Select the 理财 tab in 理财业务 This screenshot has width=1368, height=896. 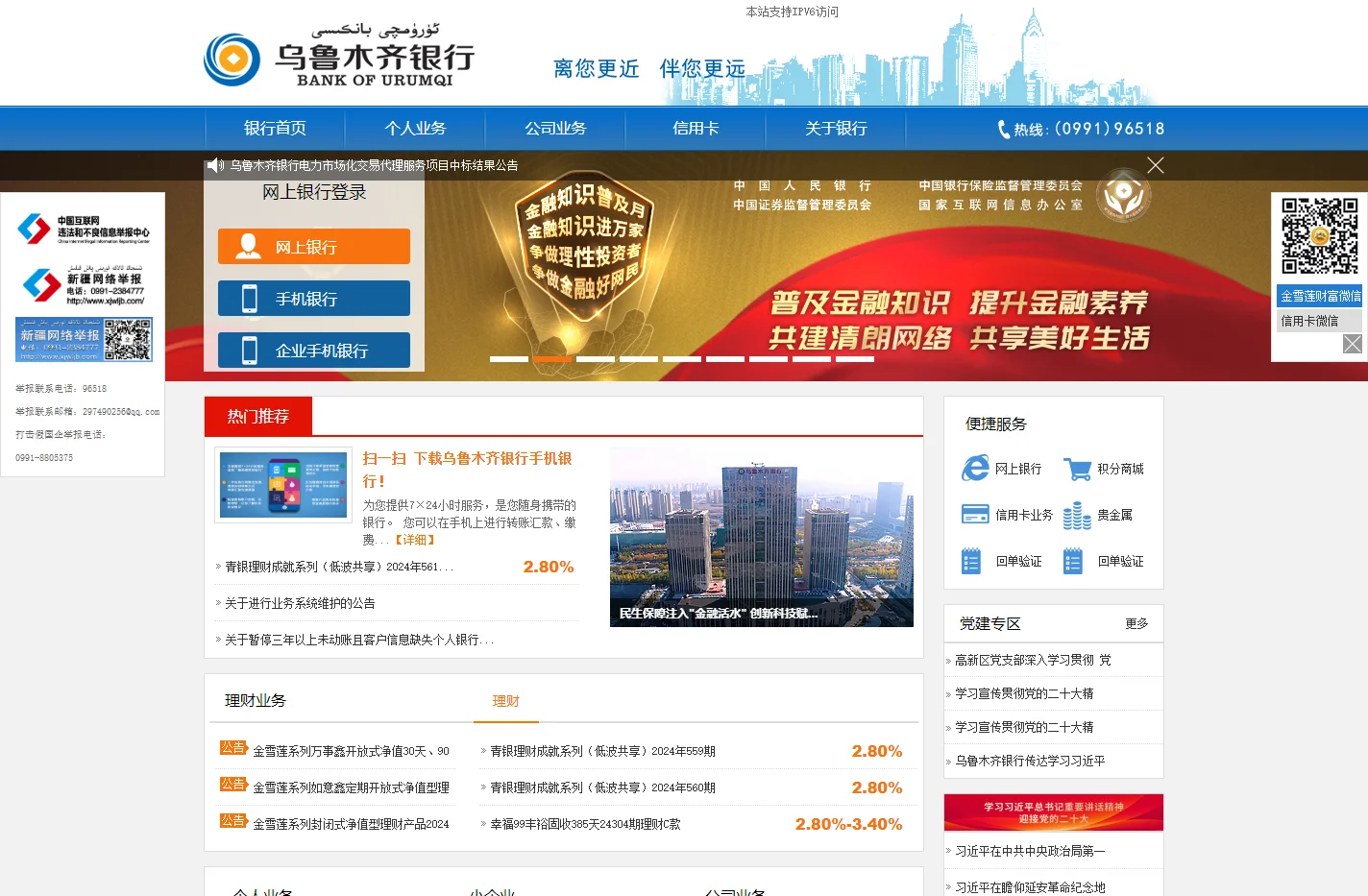click(505, 701)
